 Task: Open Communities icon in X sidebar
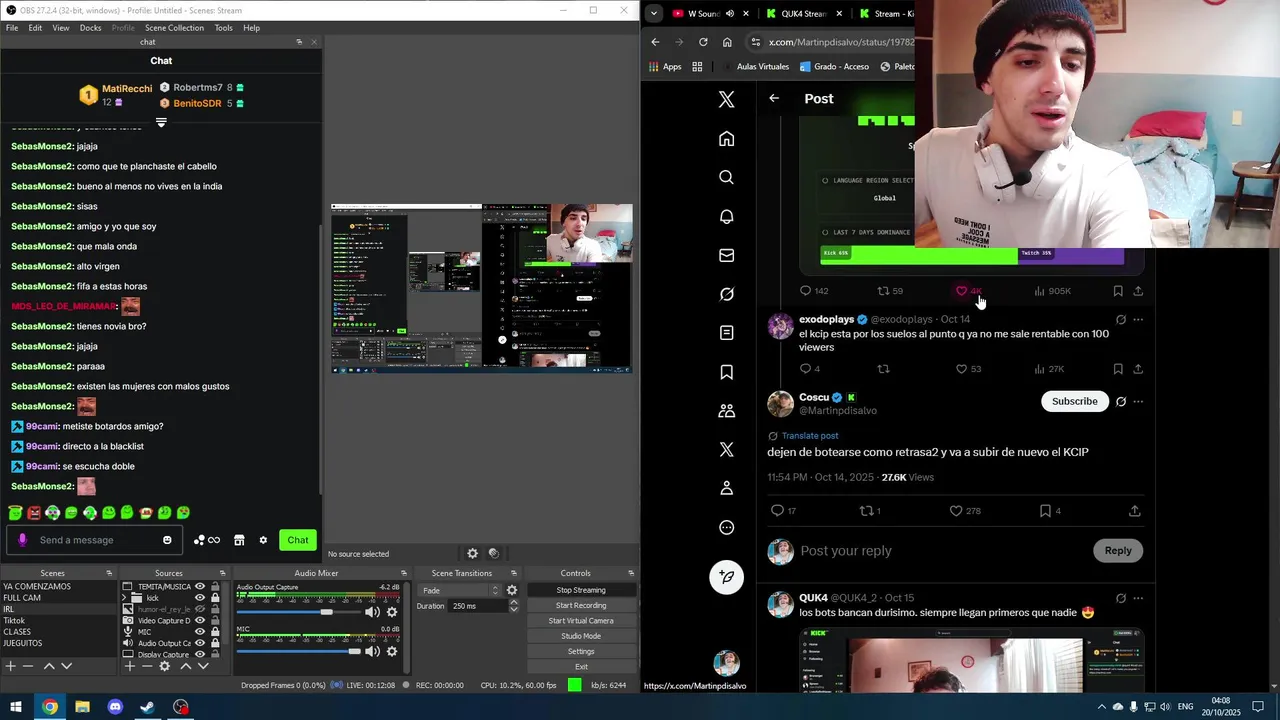click(727, 411)
